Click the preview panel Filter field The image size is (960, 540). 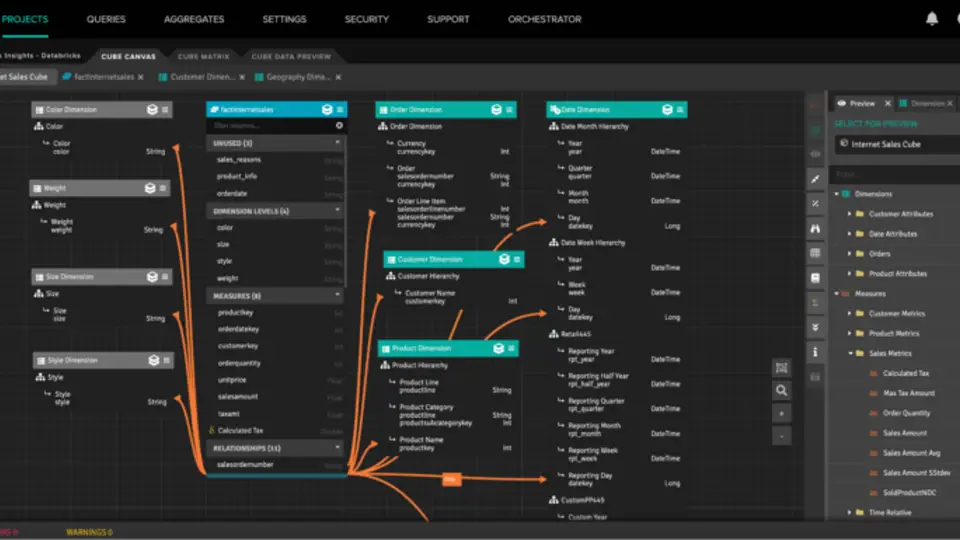[894, 174]
